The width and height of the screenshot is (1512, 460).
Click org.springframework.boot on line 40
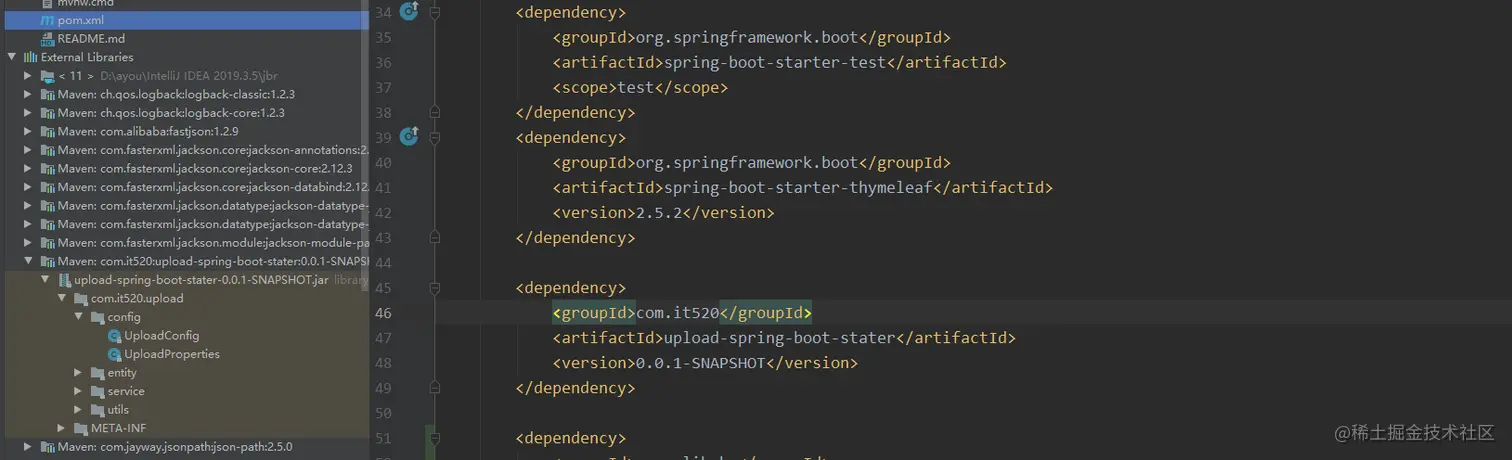pyautogui.click(x=747, y=163)
